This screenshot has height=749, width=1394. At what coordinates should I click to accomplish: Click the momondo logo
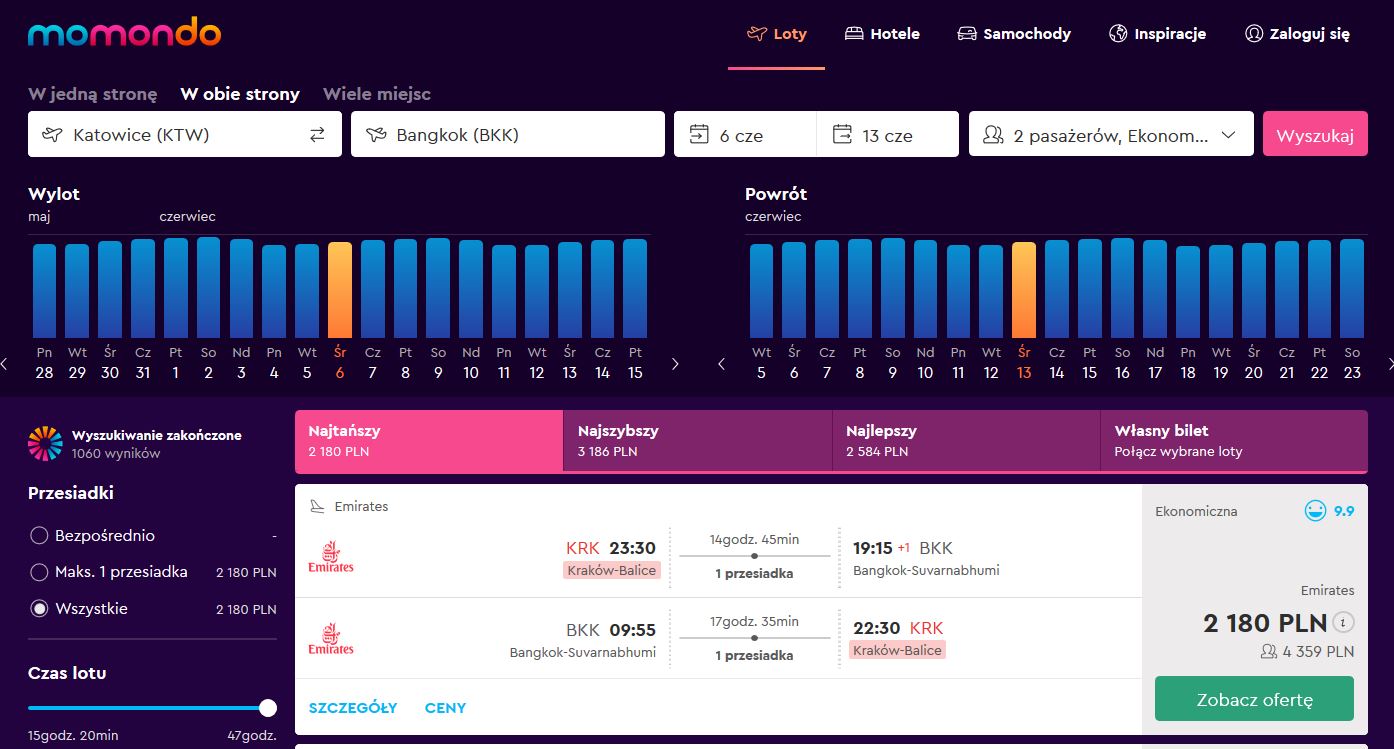124,33
